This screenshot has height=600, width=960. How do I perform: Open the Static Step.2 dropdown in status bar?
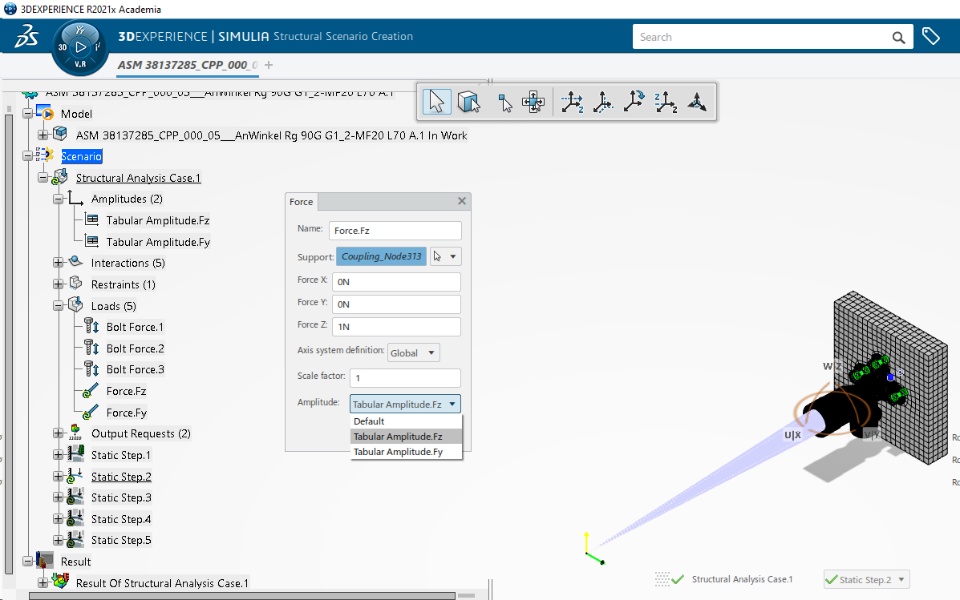pos(866,579)
